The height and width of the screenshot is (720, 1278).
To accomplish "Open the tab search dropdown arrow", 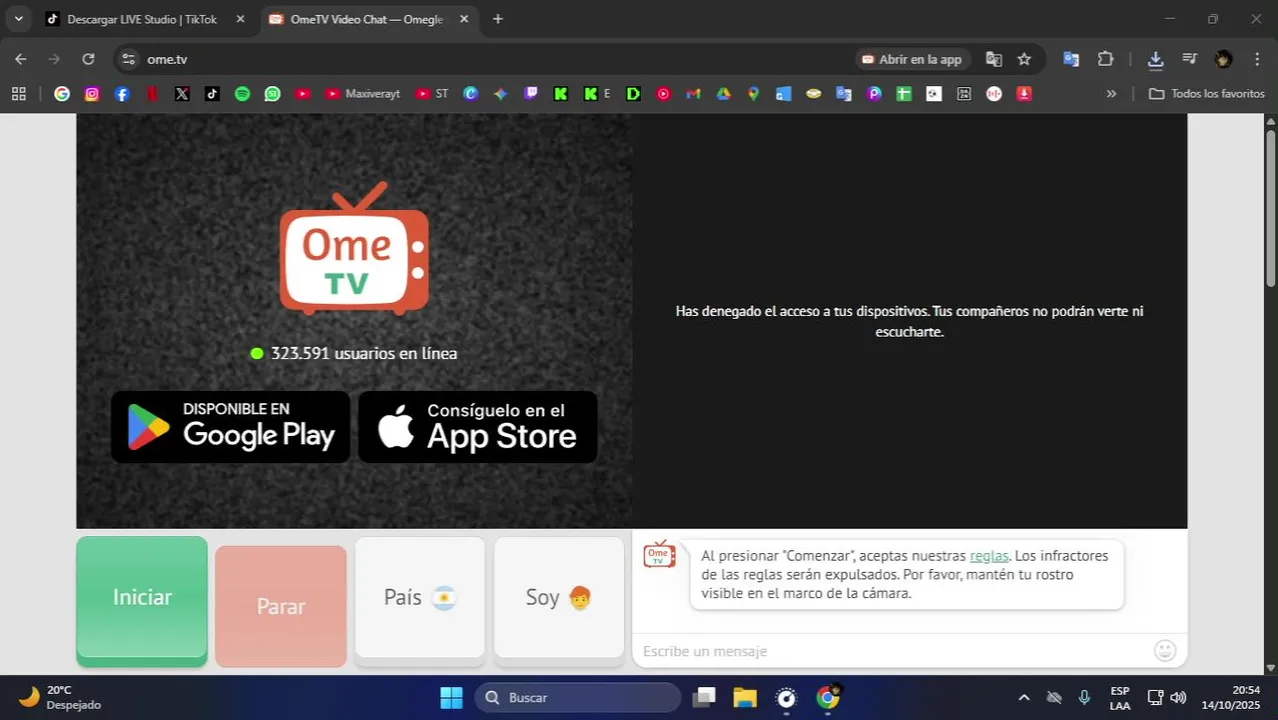I will (18, 19).
